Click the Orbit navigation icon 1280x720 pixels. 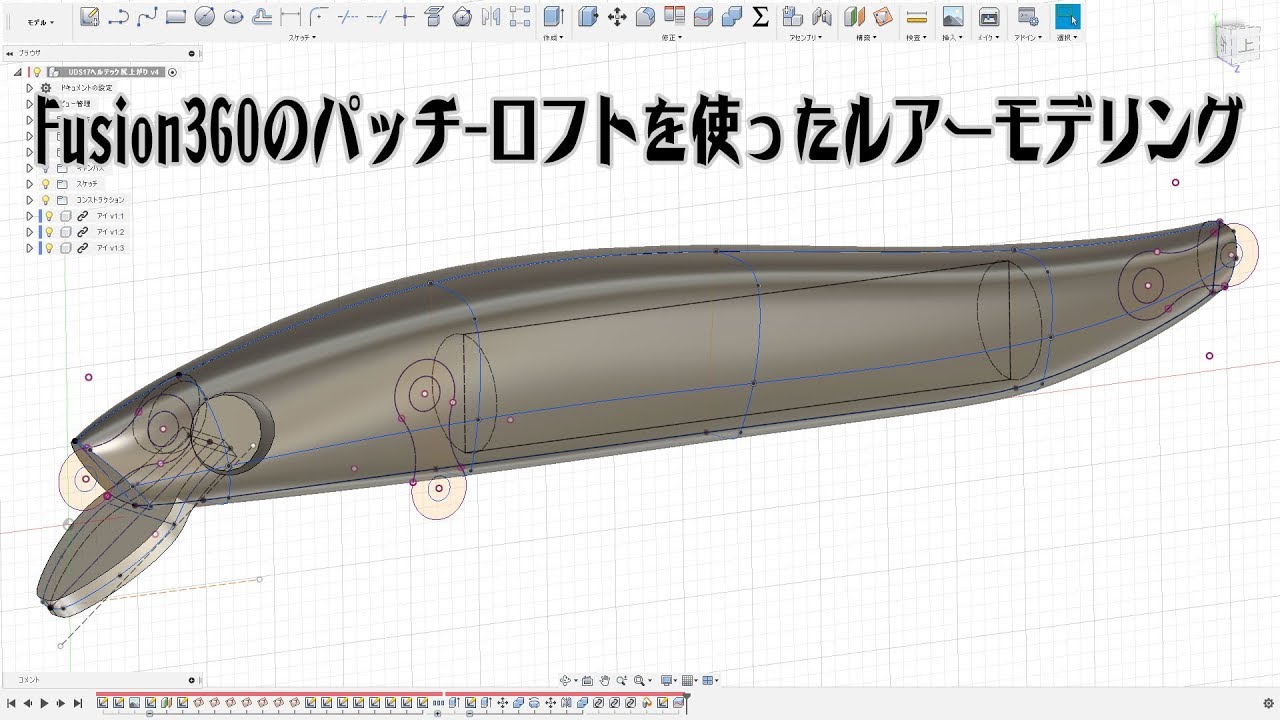click(x=566, y=680)
